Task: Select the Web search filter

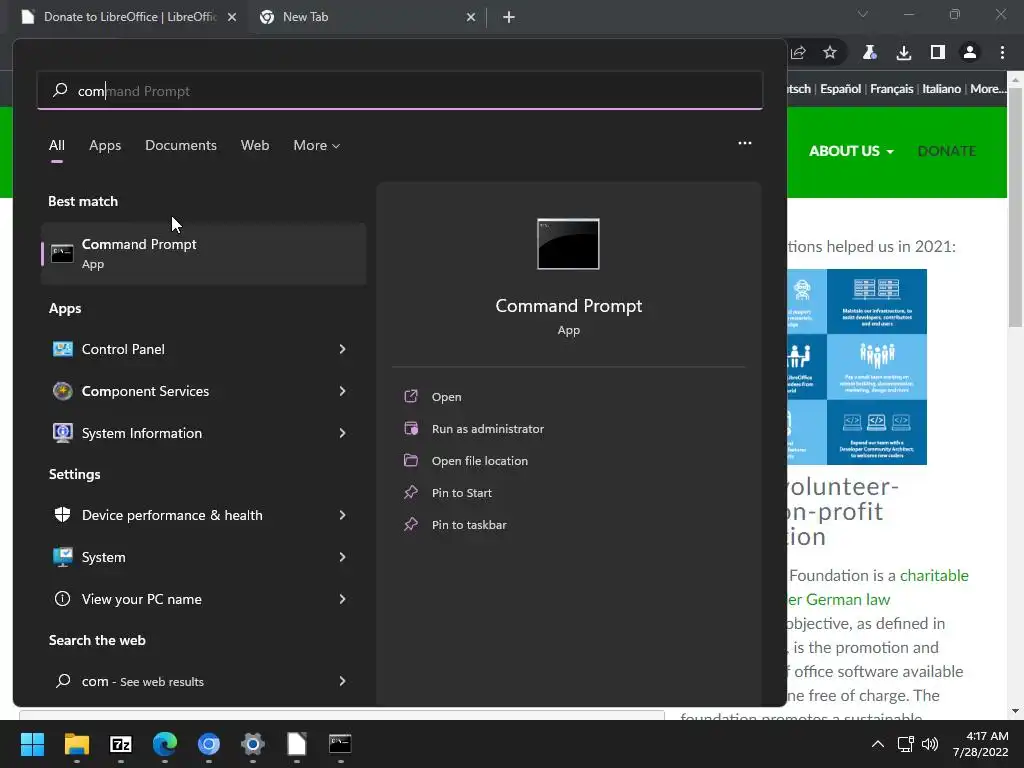Action: (255, 146)
